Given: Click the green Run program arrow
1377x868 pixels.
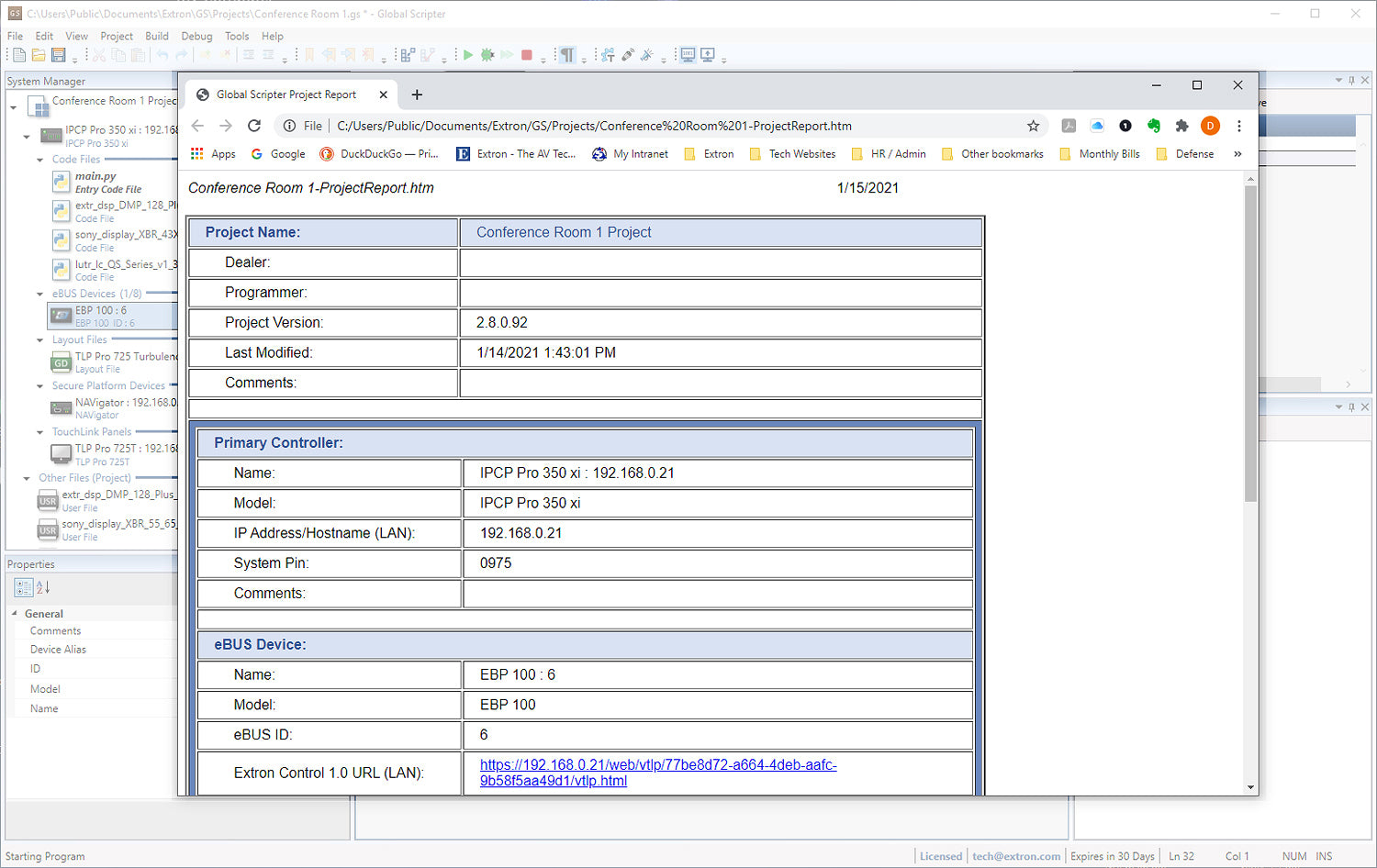Looking at the screenshot, I should pyautogui.click(x=468, y=55).
